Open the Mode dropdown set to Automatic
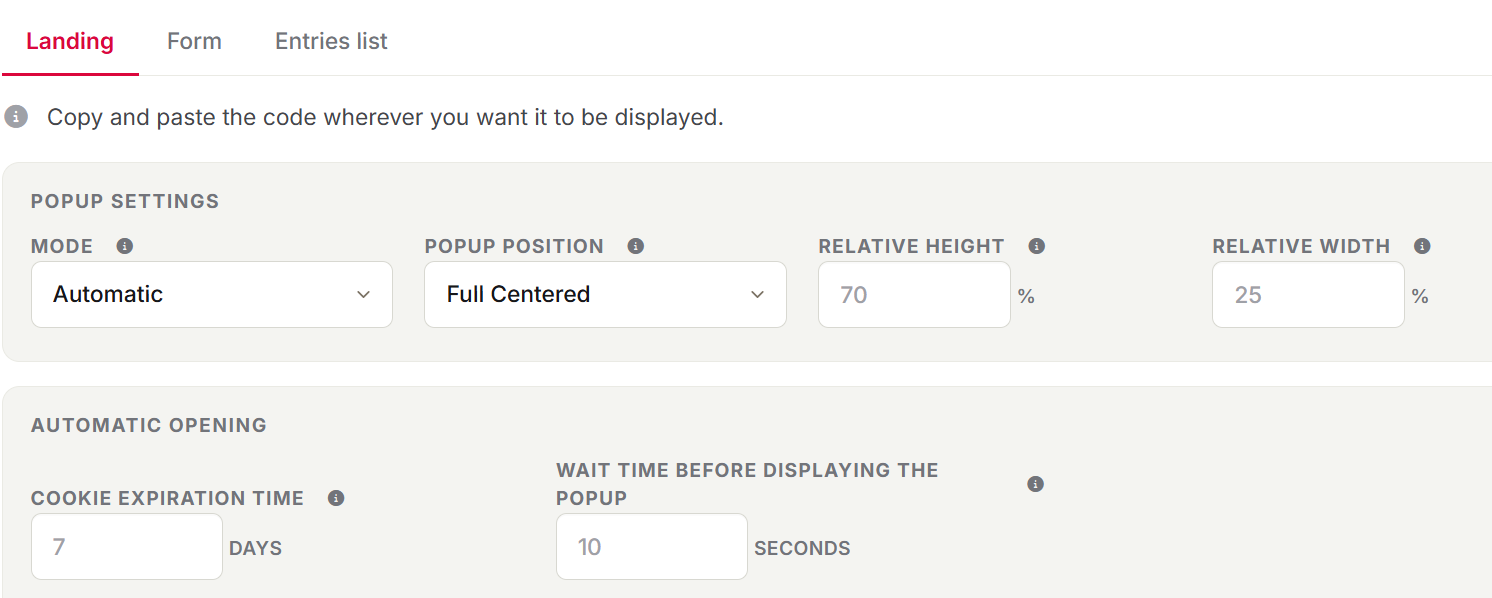 click(x=212, y=294)
